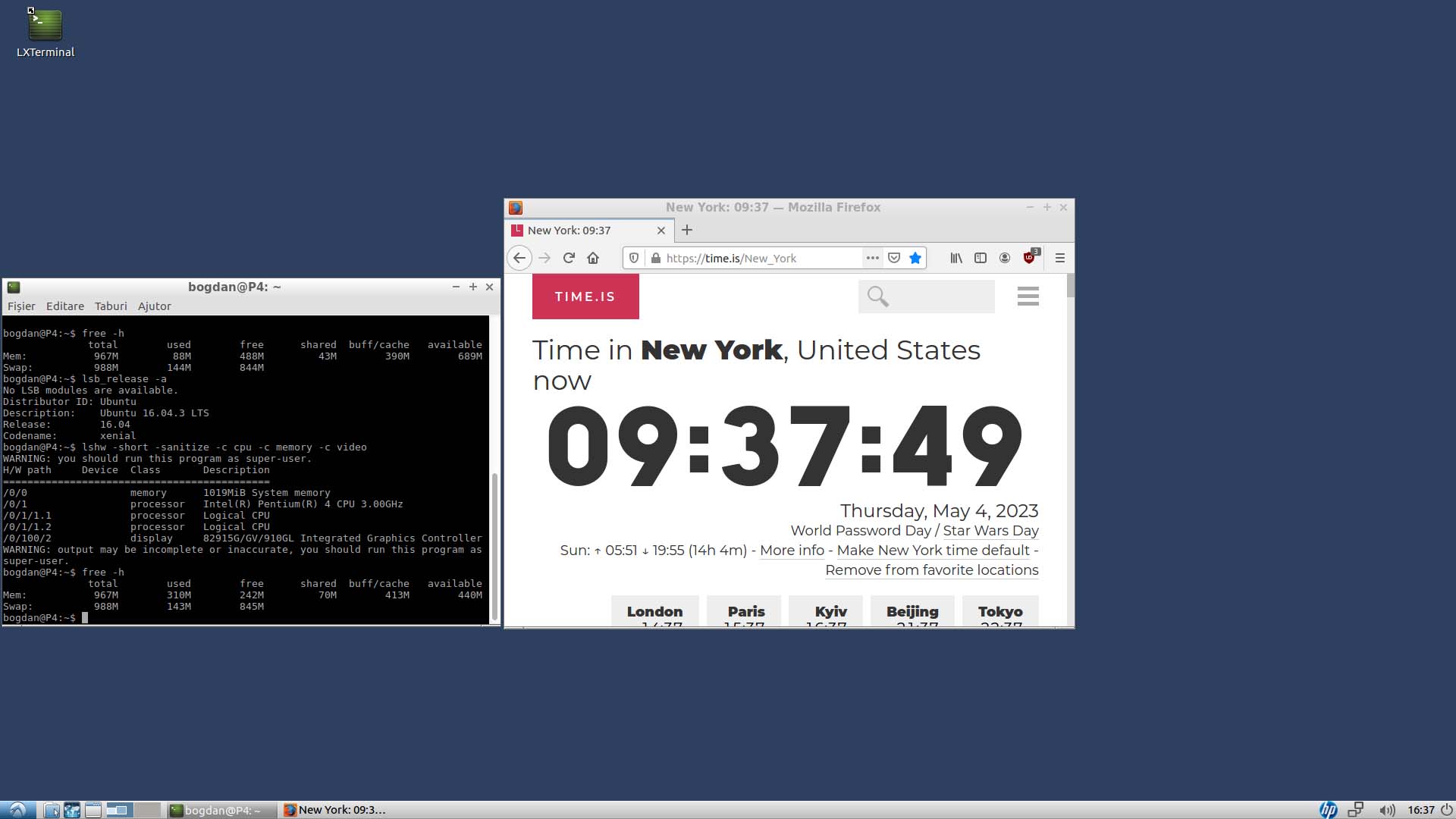Screen dimensions: 1456x819
Task: Click Make New York time default link
Action: coord(933,551)
